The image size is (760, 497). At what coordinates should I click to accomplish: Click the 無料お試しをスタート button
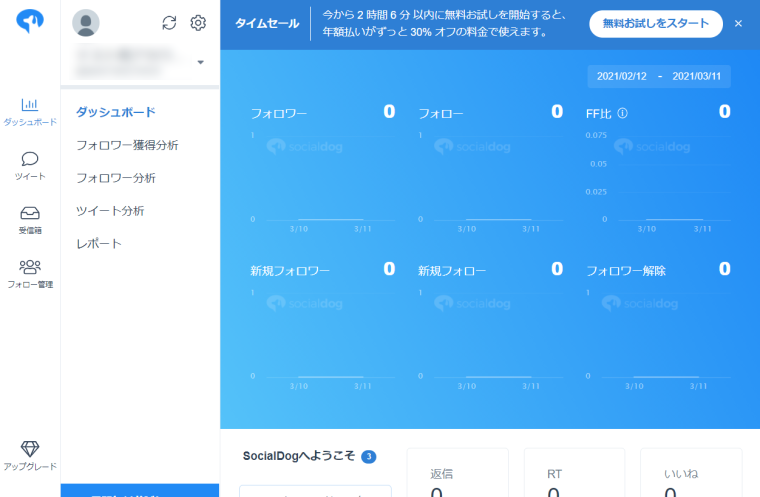tap(655, 23)
